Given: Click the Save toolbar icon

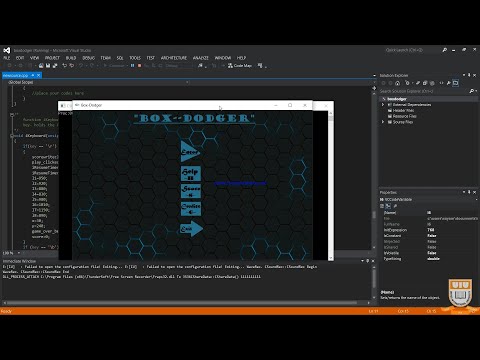Looking at the screenshot, I should [48, 66].
